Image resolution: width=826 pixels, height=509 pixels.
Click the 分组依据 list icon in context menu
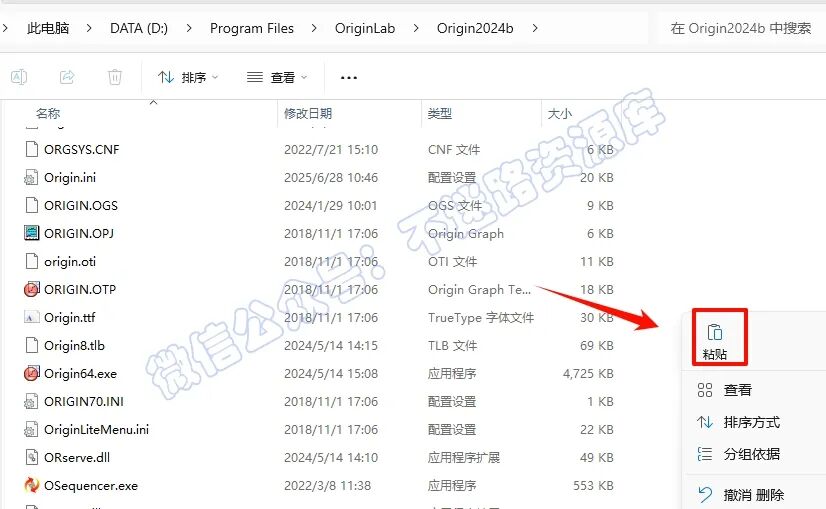(x=705, y=454)
